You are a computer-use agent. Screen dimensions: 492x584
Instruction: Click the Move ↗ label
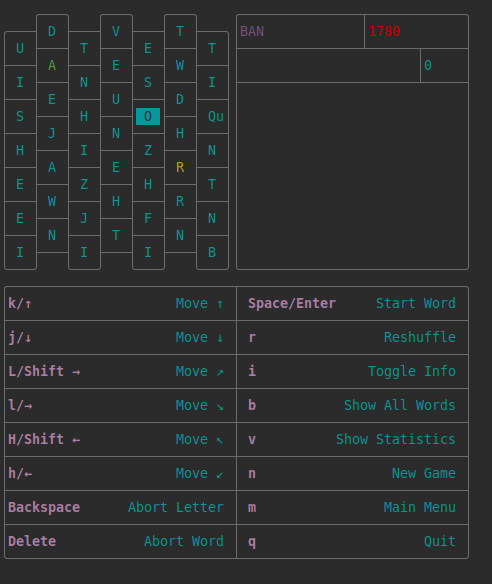(200, 371)
